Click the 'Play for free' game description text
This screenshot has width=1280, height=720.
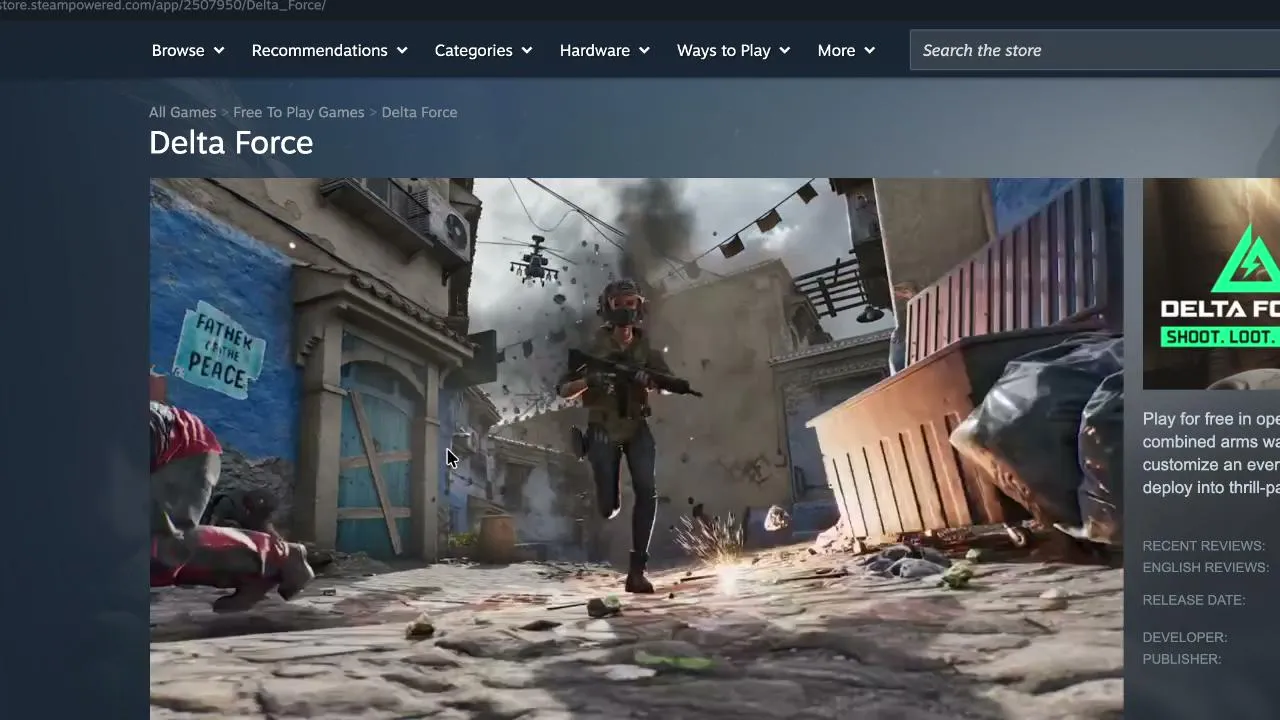[x=1211, y=453]
